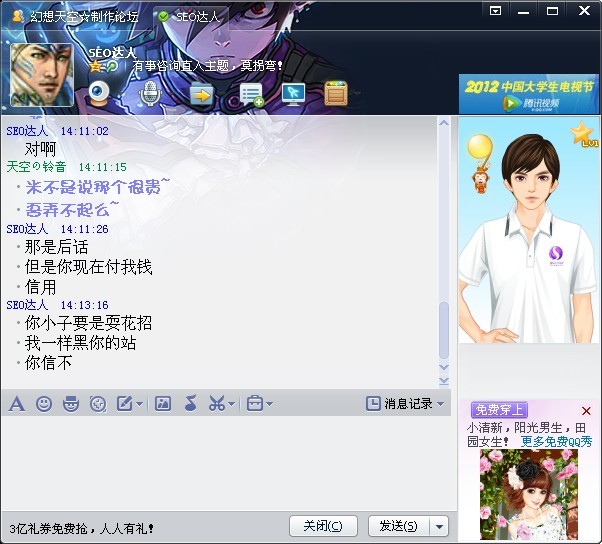
Task: Open the window options menu button in title bar
Action: pos(496,11)
